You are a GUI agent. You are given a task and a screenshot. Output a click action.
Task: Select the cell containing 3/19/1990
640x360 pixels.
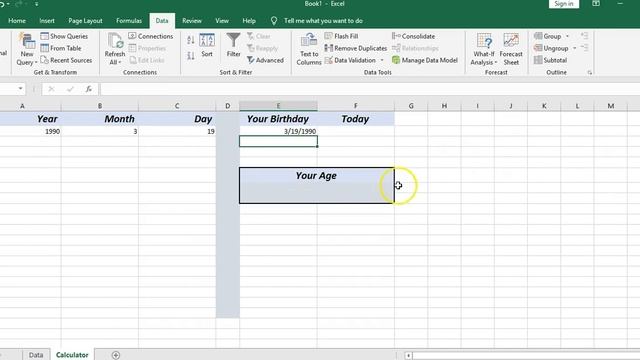click(278, 131)
